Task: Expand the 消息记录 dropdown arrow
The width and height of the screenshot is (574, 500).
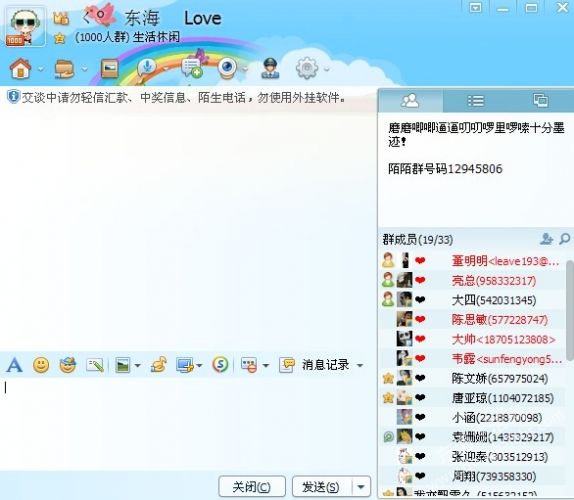Action: coord(359,365)
